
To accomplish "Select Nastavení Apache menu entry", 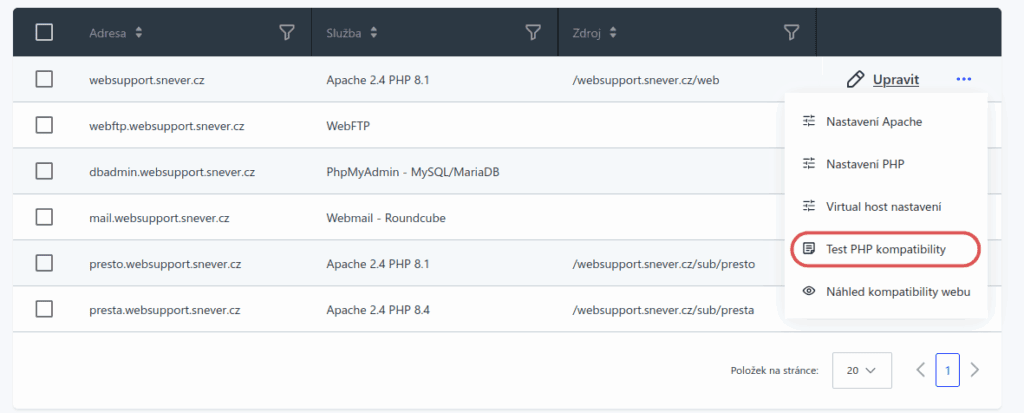I will click(873, 121).
